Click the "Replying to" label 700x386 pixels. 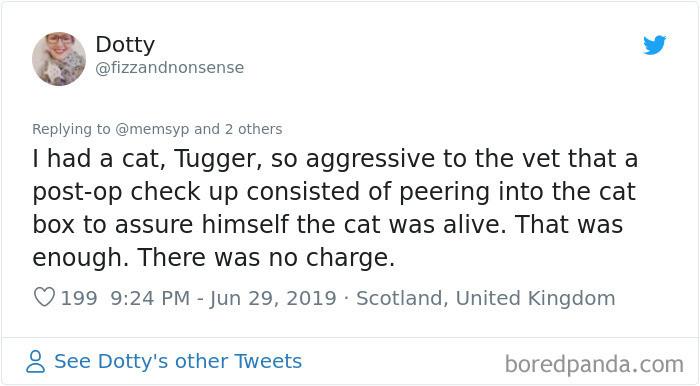[x=71, y=129]
